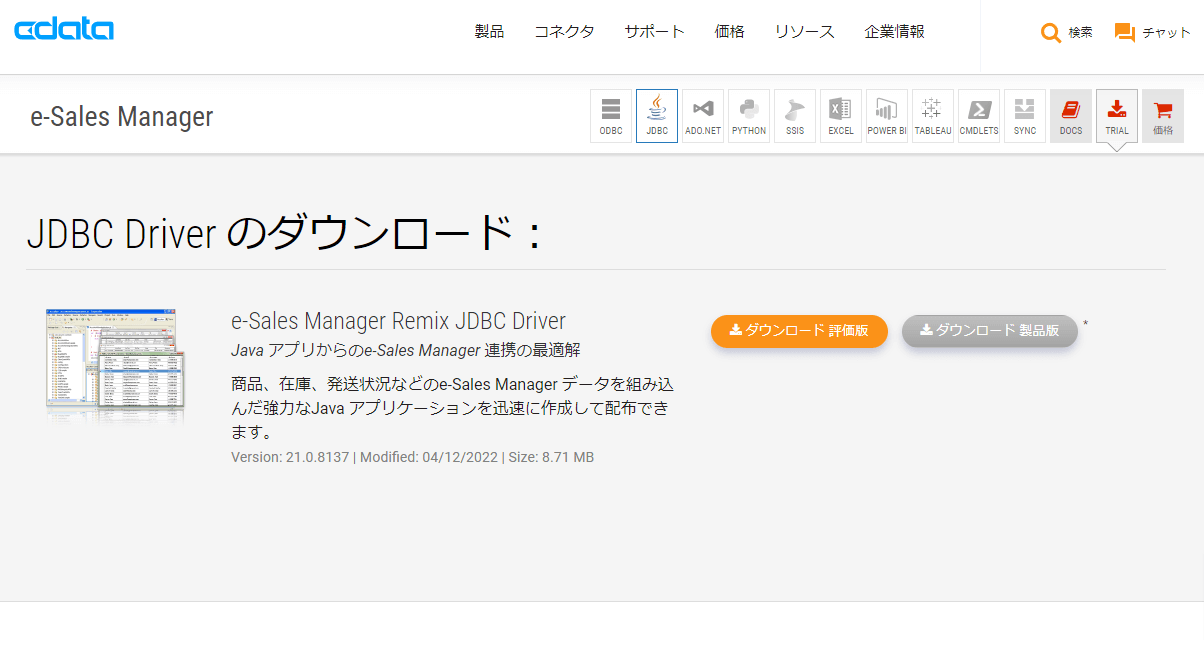The image size is (1204, 659).
Task: Select the SSIS component icon
Action: 795,116
